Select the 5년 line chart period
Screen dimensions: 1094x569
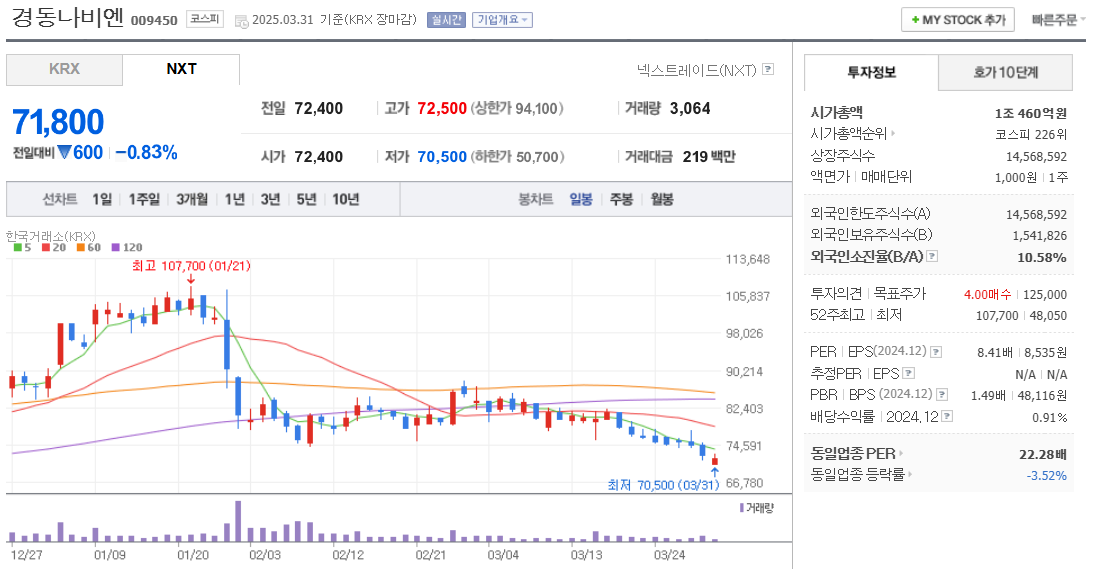[306, 199]
